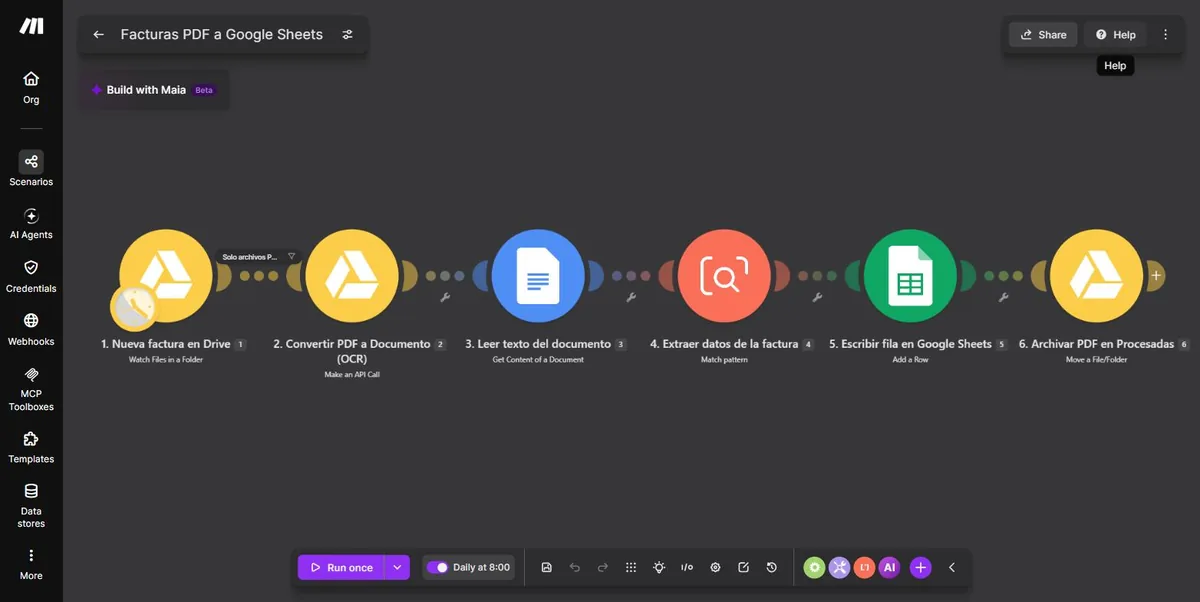The image size is (1200, 602).
Task: Auto-align modules with the grid icon
Action: click(631, 567)
